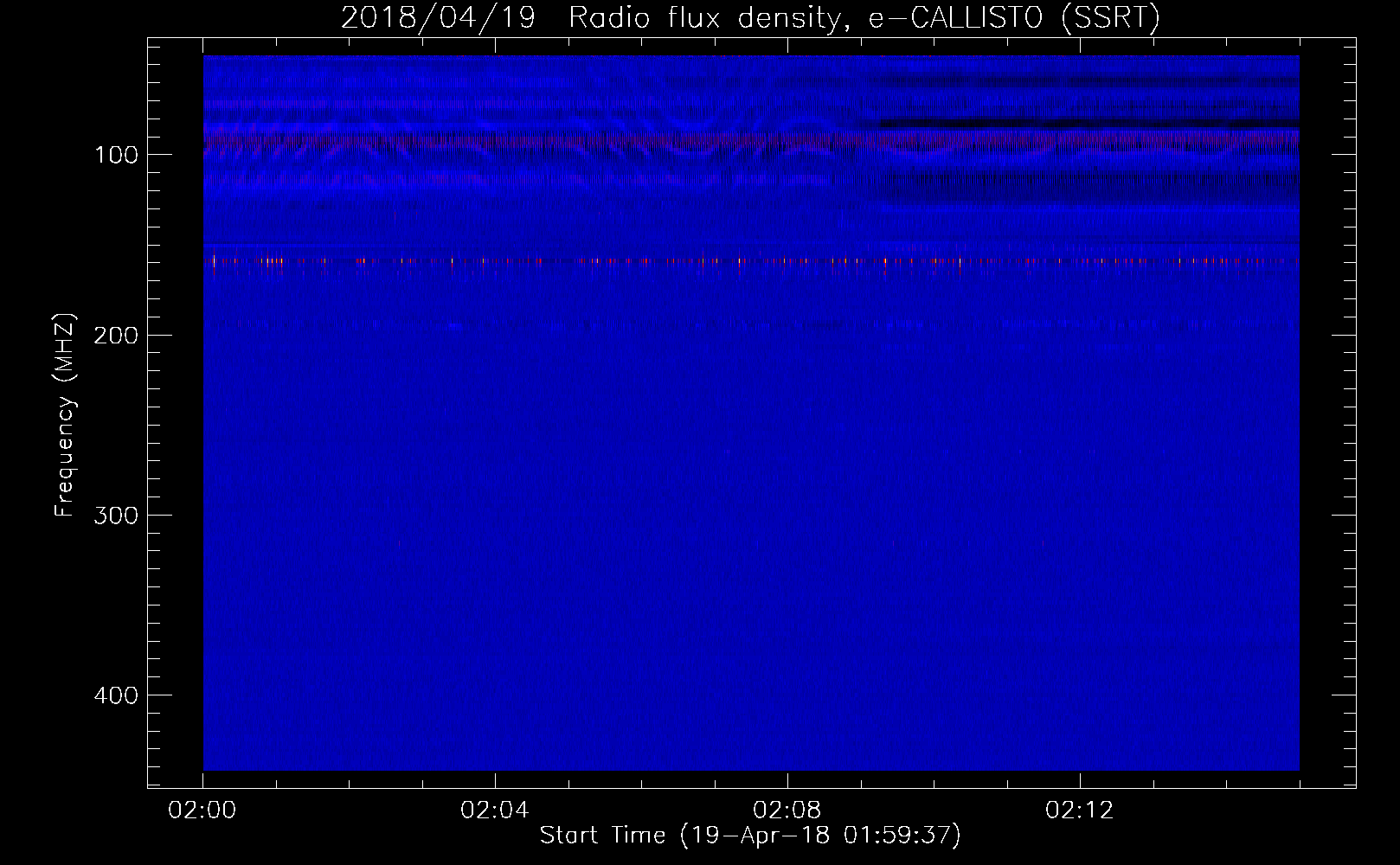Click the 02:12 time tick label
This screenshot has height=865, width=1400.
pyautogui.click(x=1080, y=811)
